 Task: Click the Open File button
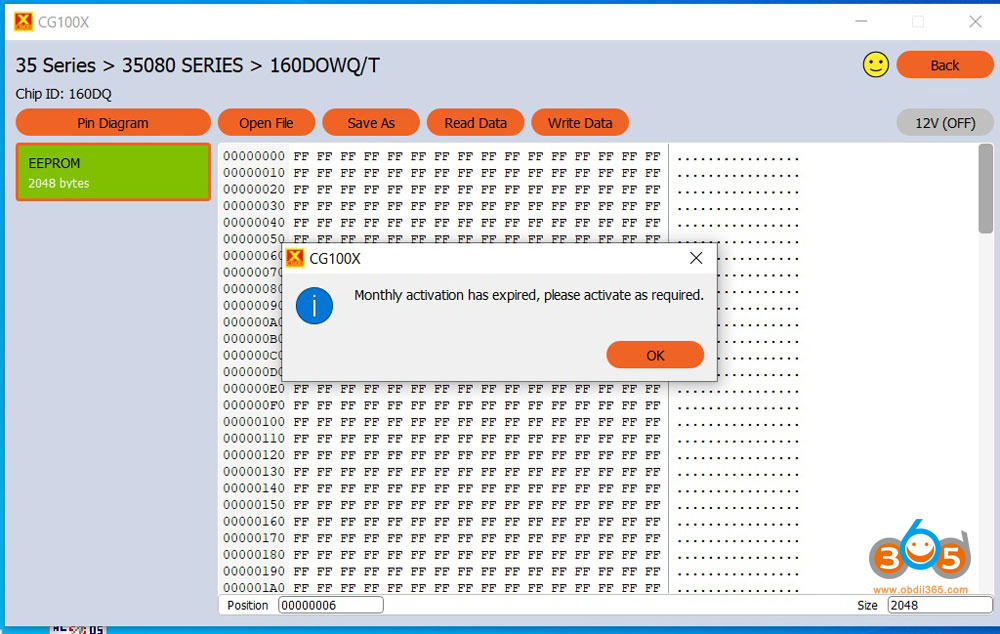(266, 123)
